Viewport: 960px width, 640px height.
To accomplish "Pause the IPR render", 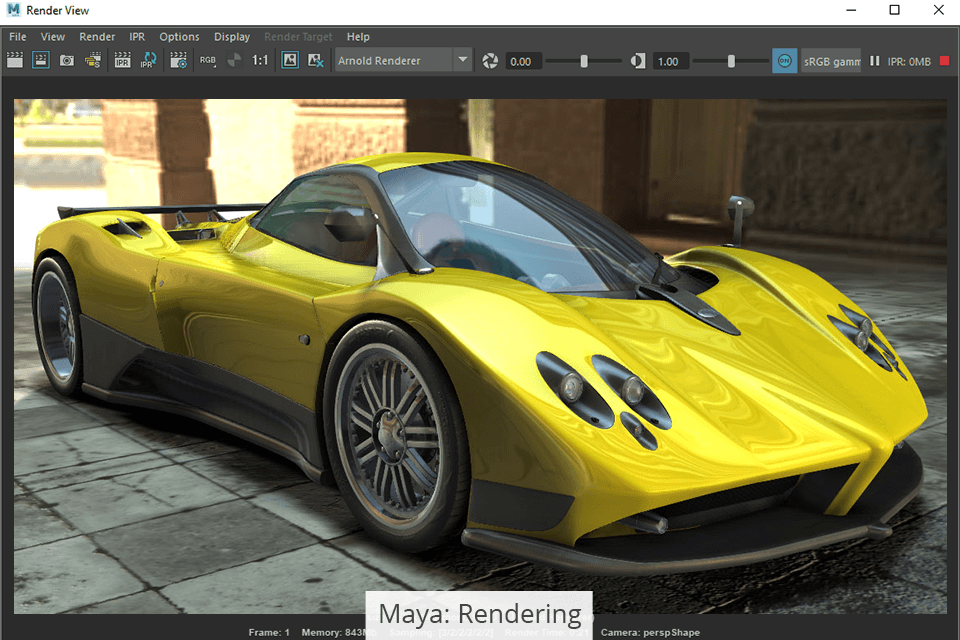I will click(x=875, y=61).
